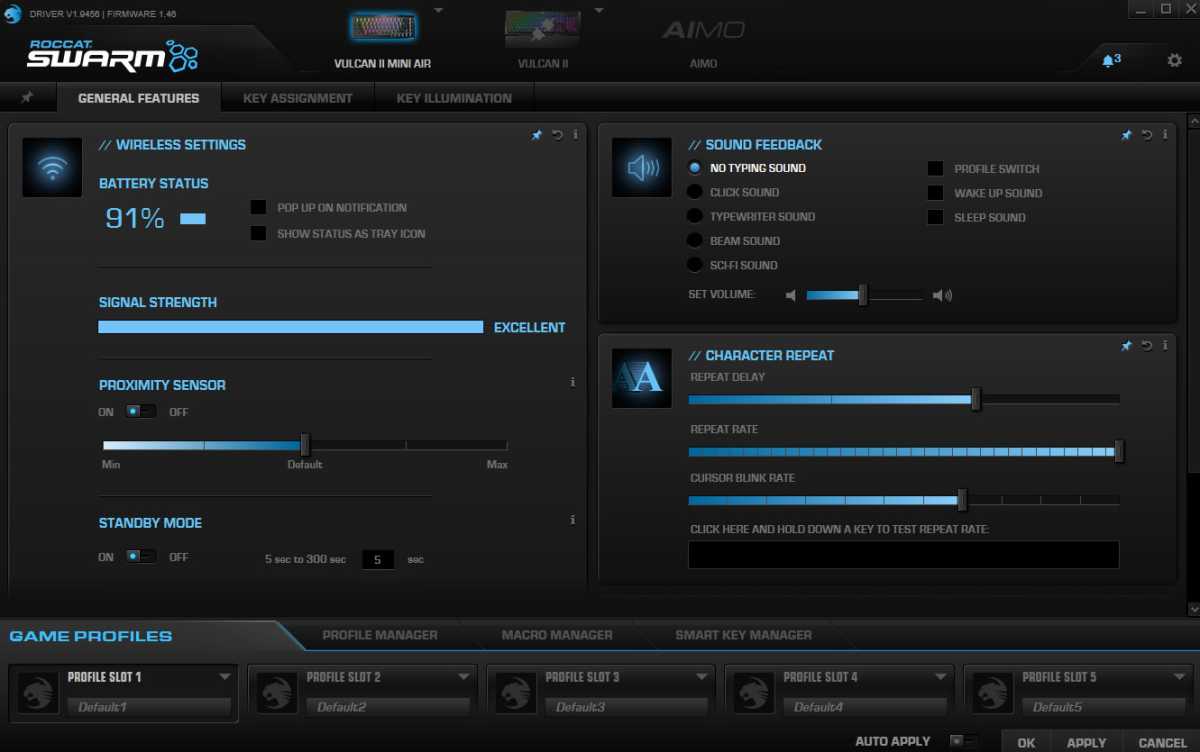
Task: Expand Profile Slot 4 dropdown
Action: [x=942, y=677]
